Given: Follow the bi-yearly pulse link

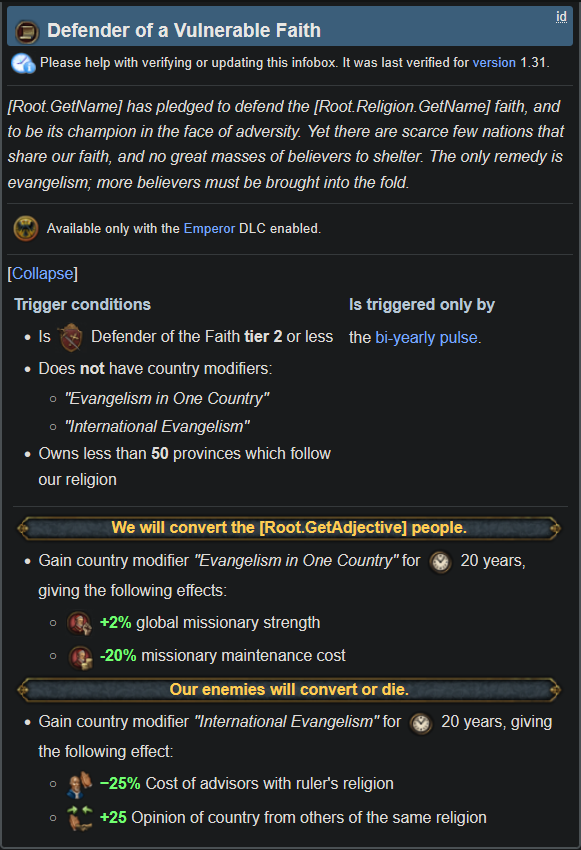Looking at the screenshot, I should [x=427, y=337].
